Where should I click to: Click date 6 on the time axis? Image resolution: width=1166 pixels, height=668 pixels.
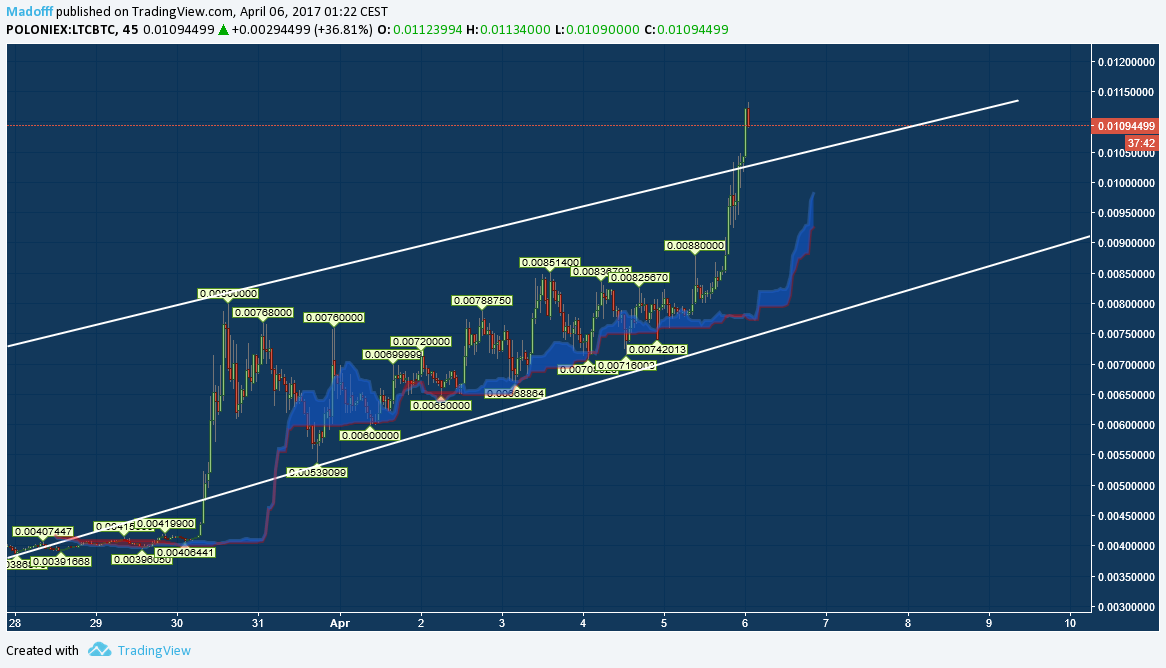[x=745, y=623]
